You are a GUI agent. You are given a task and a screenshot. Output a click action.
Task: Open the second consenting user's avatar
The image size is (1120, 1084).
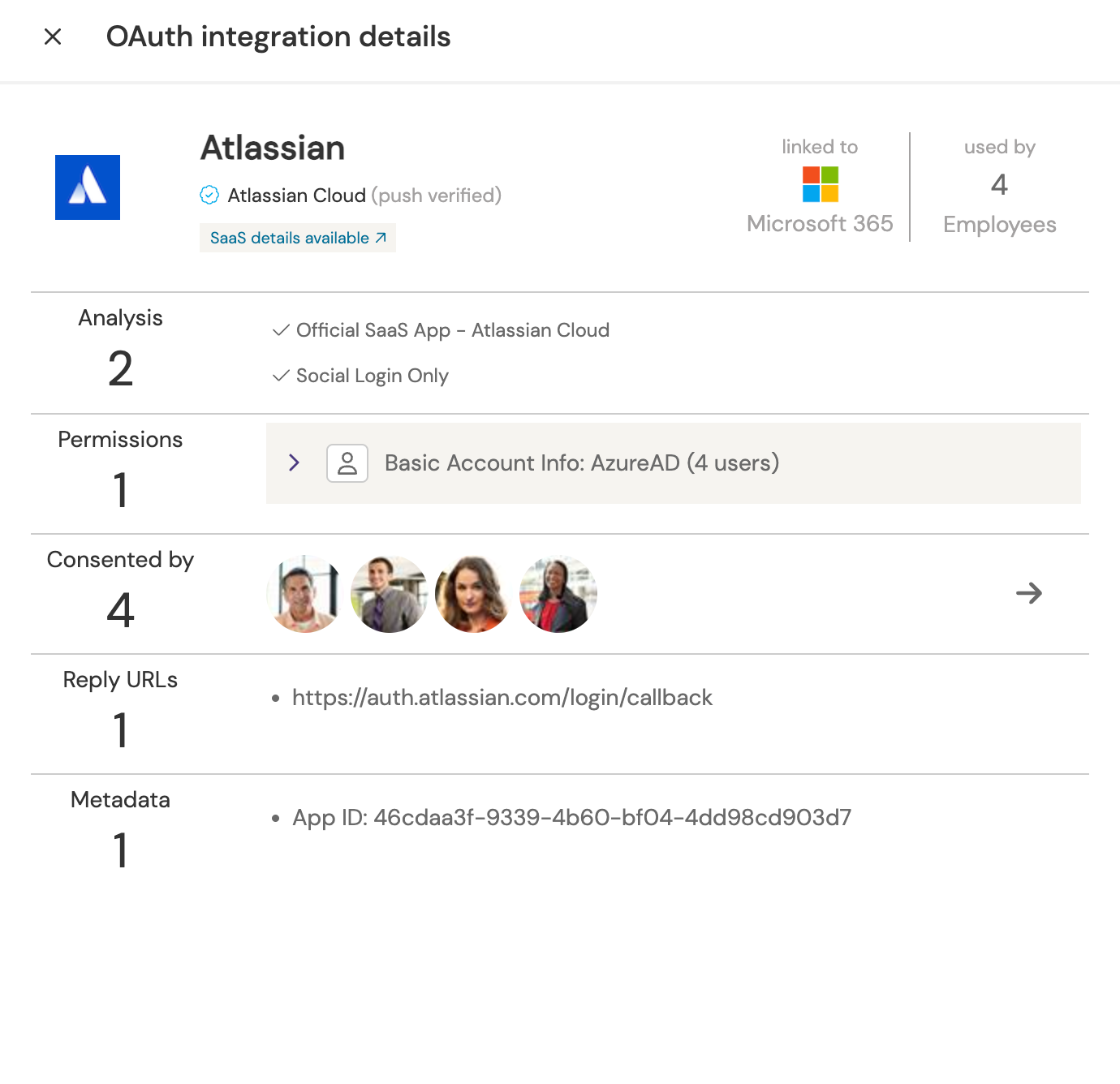pos(390,594)
